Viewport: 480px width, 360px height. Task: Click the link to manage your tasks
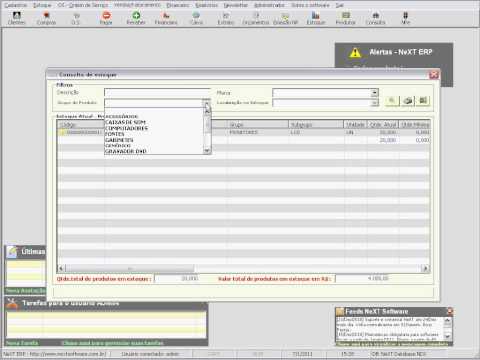tap(113, 343)
